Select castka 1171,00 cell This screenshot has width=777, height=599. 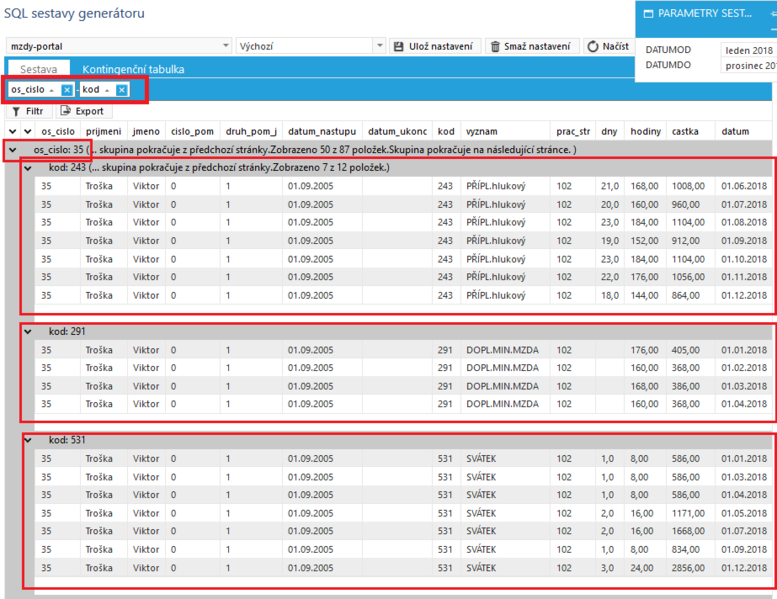point(690,513)
